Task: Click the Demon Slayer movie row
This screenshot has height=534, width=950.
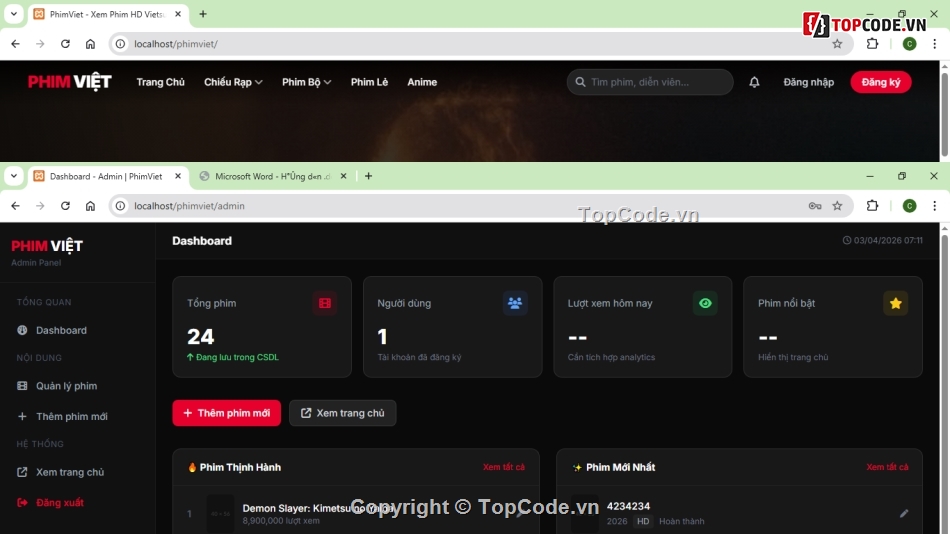Action: [356, 513]
